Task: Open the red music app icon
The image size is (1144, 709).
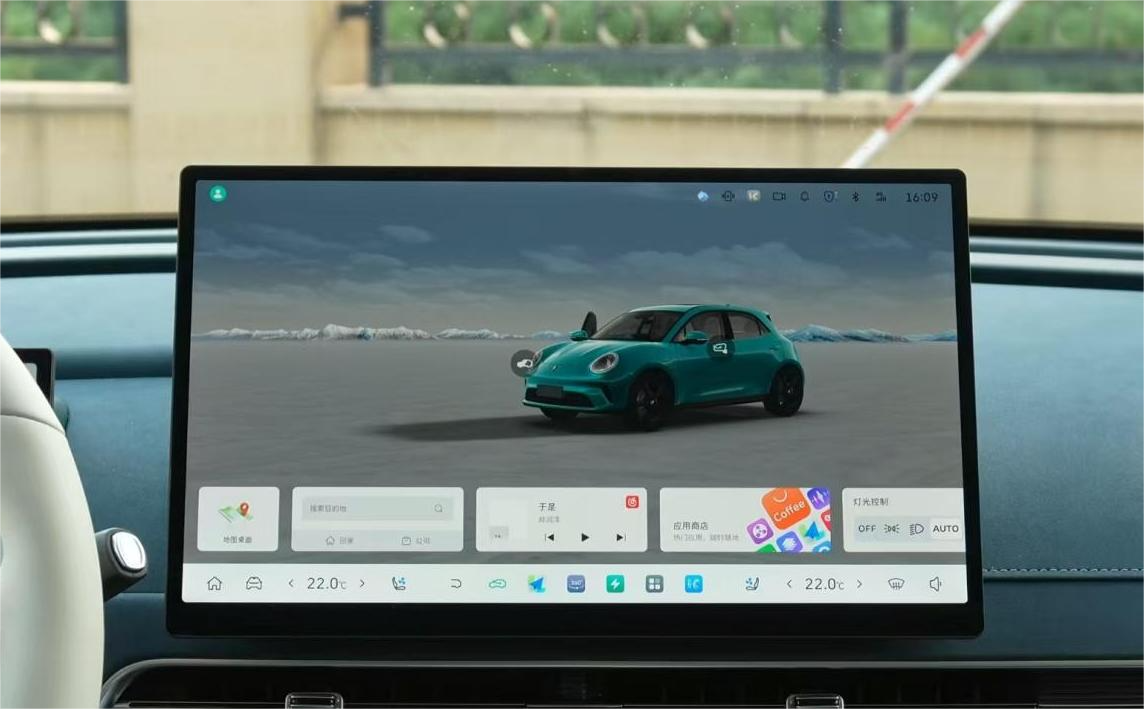Action: (x=632, y=502)
